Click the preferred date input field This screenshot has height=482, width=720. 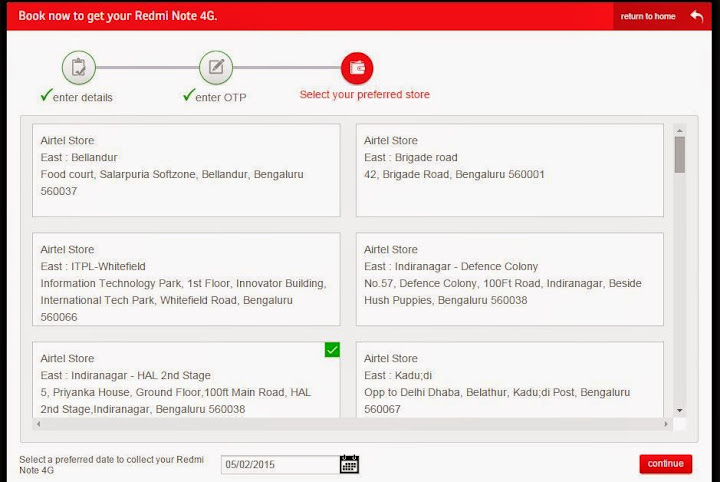280,465
